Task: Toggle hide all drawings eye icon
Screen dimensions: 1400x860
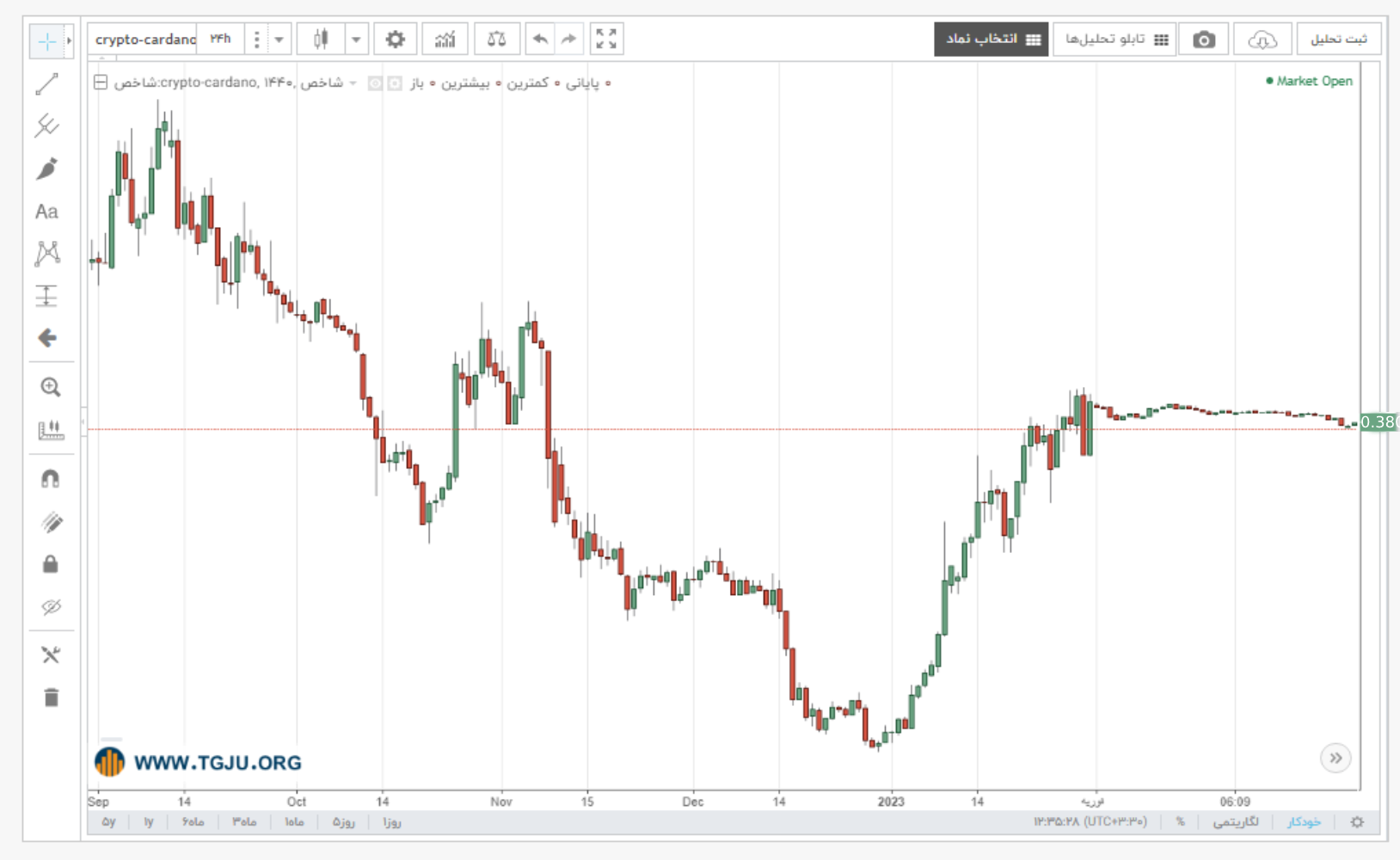Action: pyautogui.click(x=51, y=607)
